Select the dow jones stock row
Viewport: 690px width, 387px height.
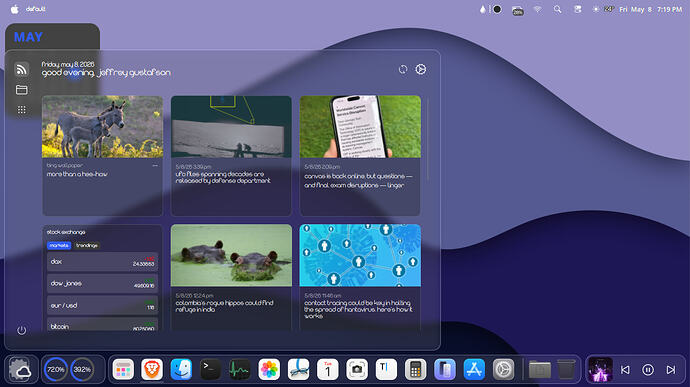point(102,284)
